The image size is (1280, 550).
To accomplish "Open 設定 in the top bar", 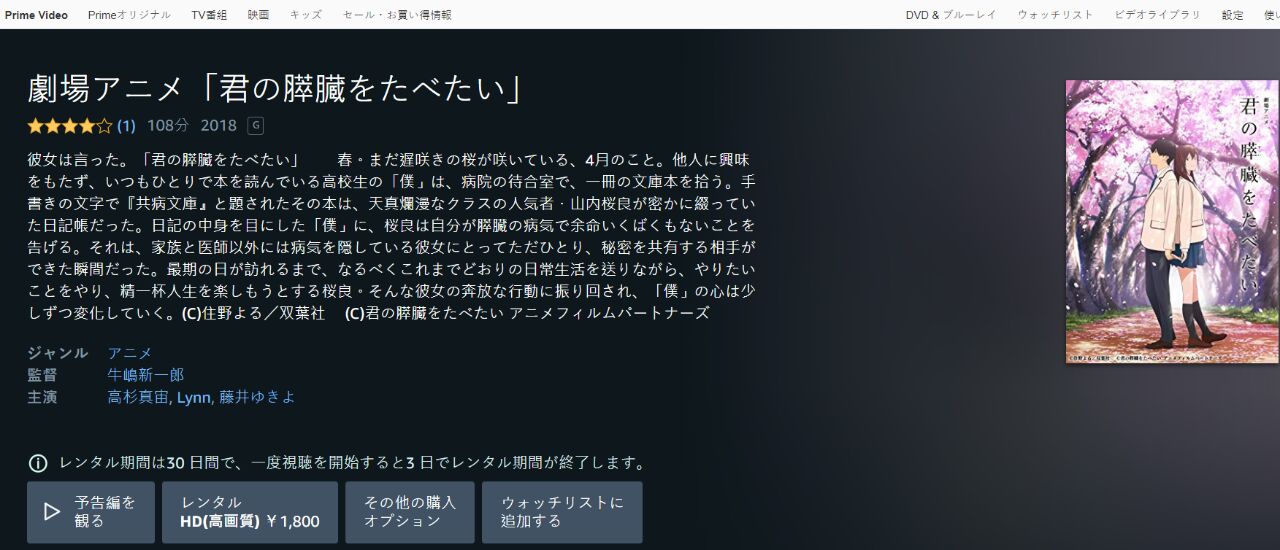I will tap(1232, 15).
